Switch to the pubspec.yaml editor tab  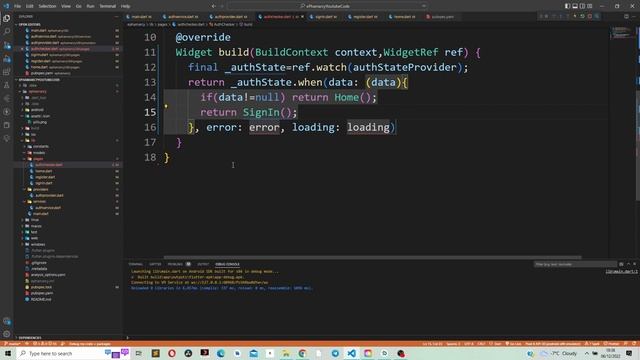point(442,17)
